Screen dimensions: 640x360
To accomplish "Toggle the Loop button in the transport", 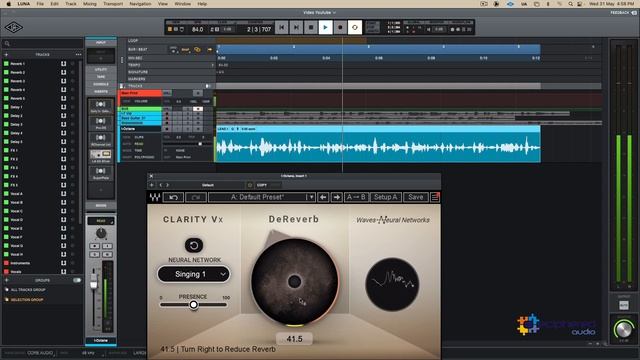I will (355, 27).
